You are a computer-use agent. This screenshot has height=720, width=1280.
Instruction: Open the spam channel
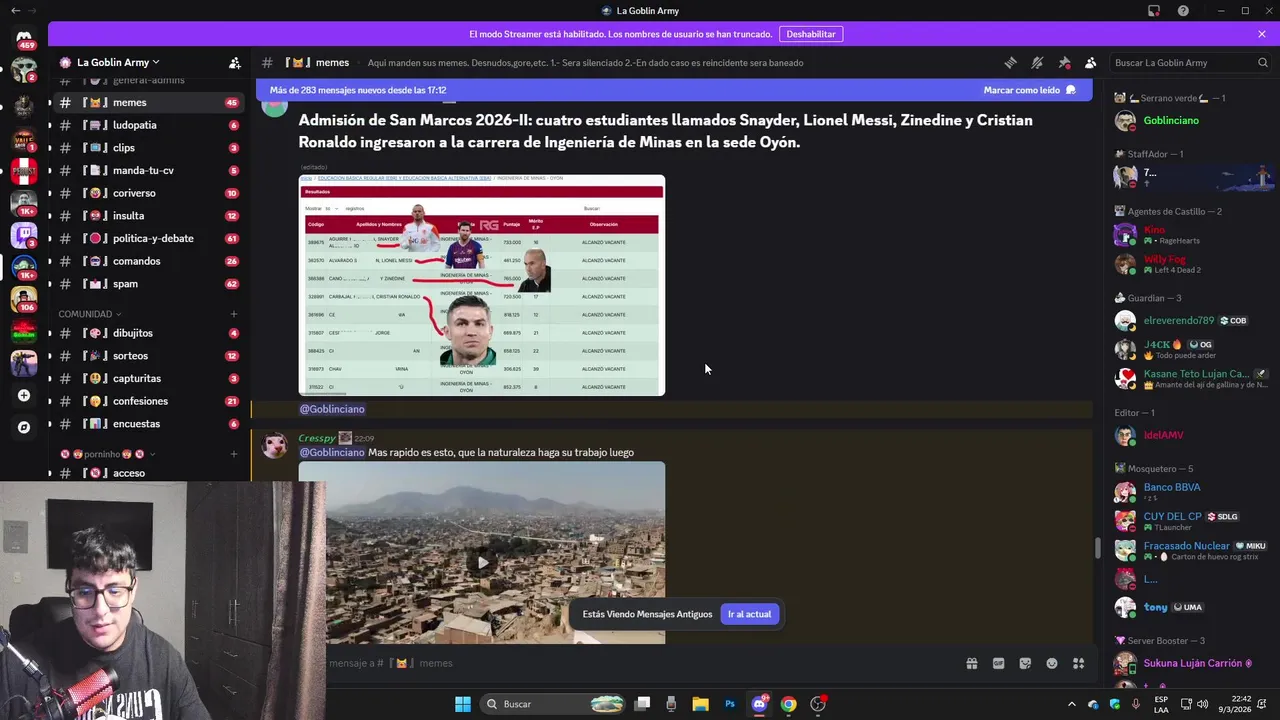pyautogui.click(x=148, y=284)
